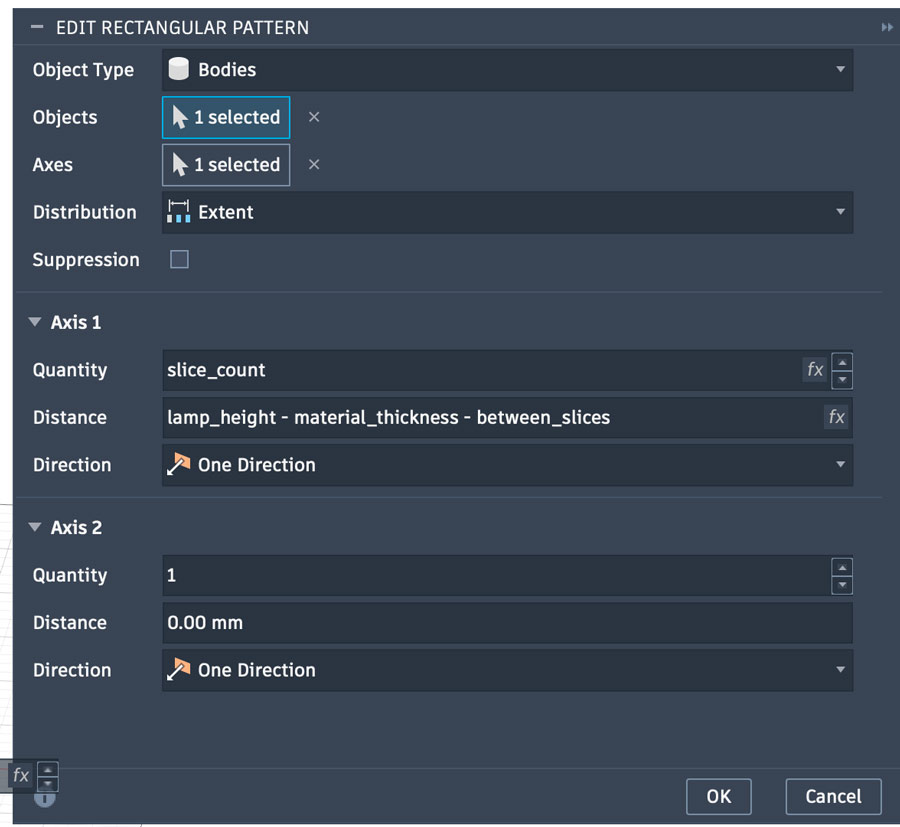Cancel the rectangular pattern edit
900x827 pixels.
[x=833, y=797]
